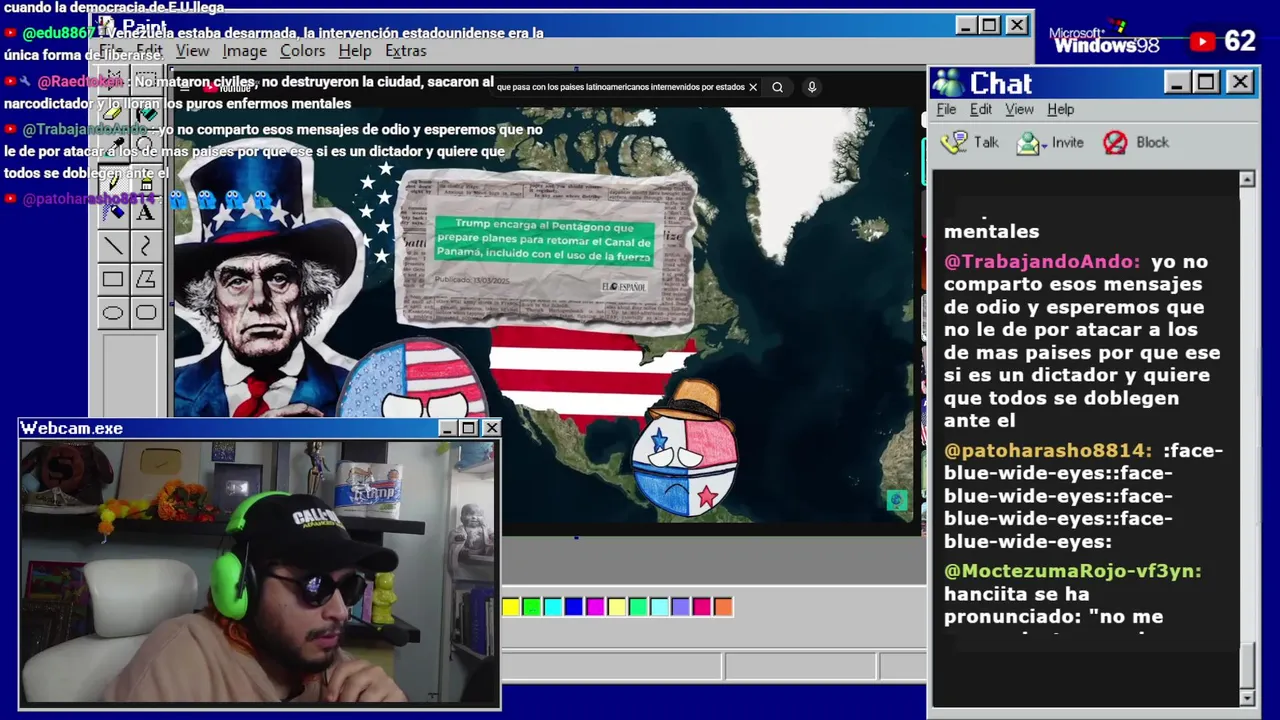Choose the Fill With Color bucket tool
Viewport: 1280px width, 720px height.
146,114
